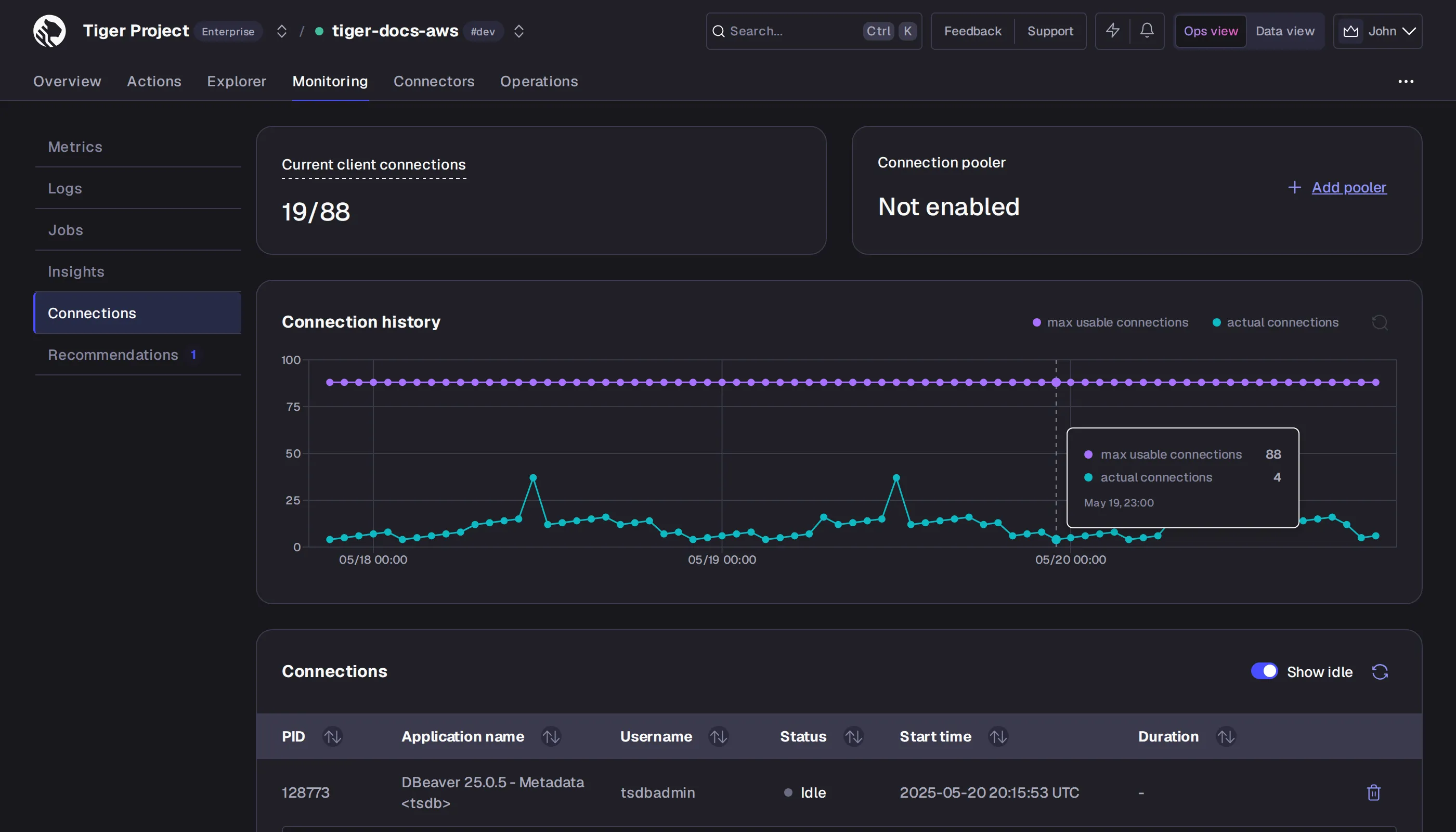Switch to Ops view
The width and height of the screenshot is (1456, 832).
pos(1210,31)
